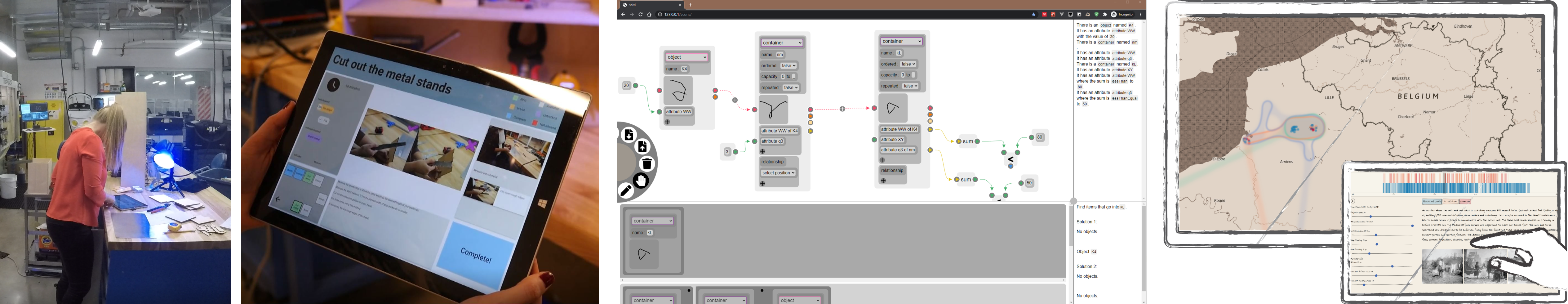The height and width of the screenshot is (304, 1568).
Task: Select the hand pan tool
Action: coord(641,180)
